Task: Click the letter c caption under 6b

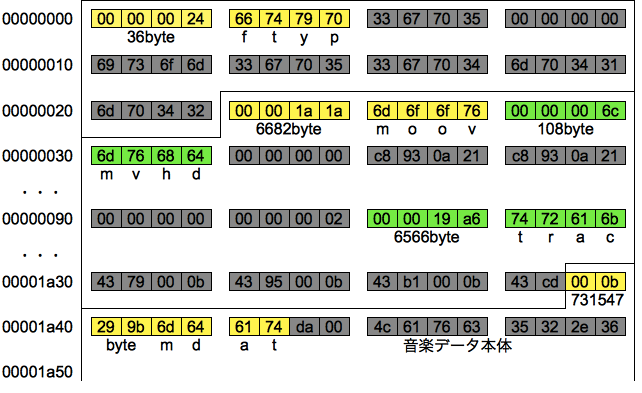Action: tap(610, 237)
